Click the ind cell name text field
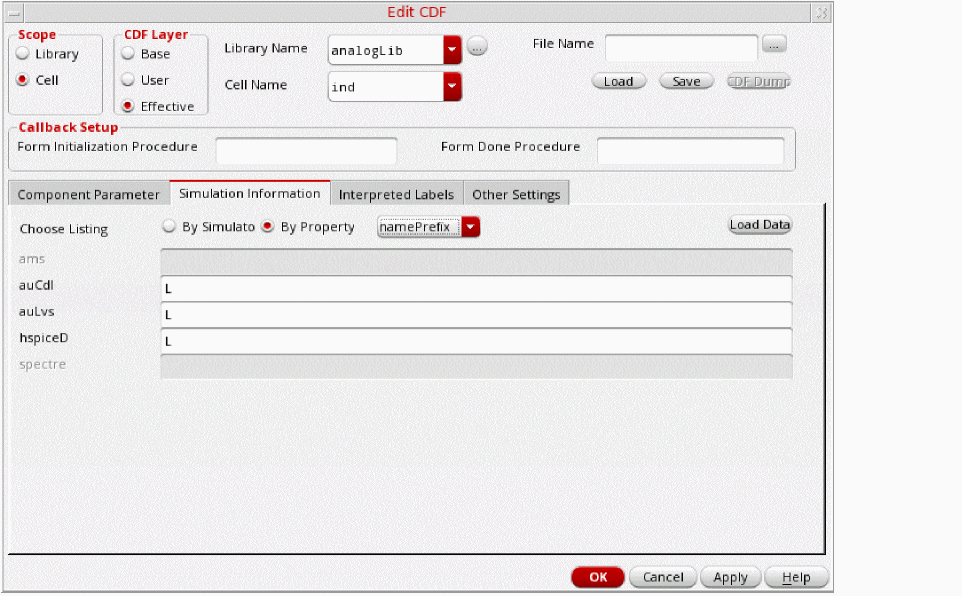This screenshot has width=962, height=596. [386, 87]
